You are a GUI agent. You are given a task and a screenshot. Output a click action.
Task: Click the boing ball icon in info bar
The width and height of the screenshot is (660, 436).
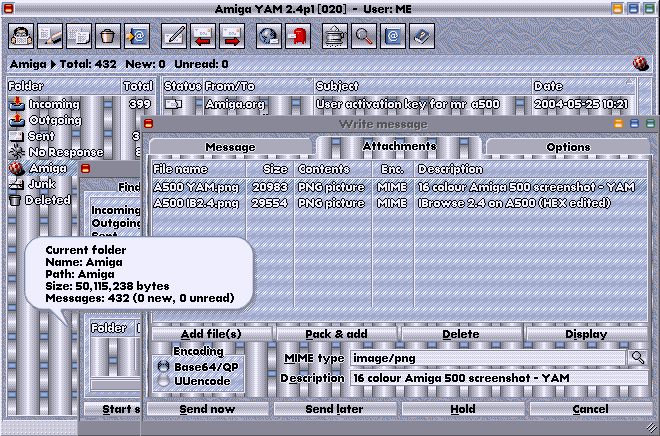641,64
